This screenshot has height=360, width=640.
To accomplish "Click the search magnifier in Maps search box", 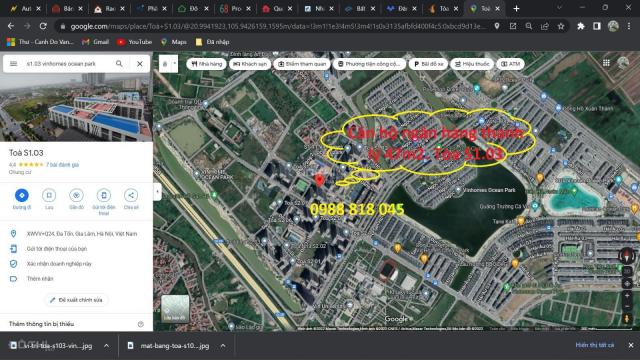I will (119, 64).
